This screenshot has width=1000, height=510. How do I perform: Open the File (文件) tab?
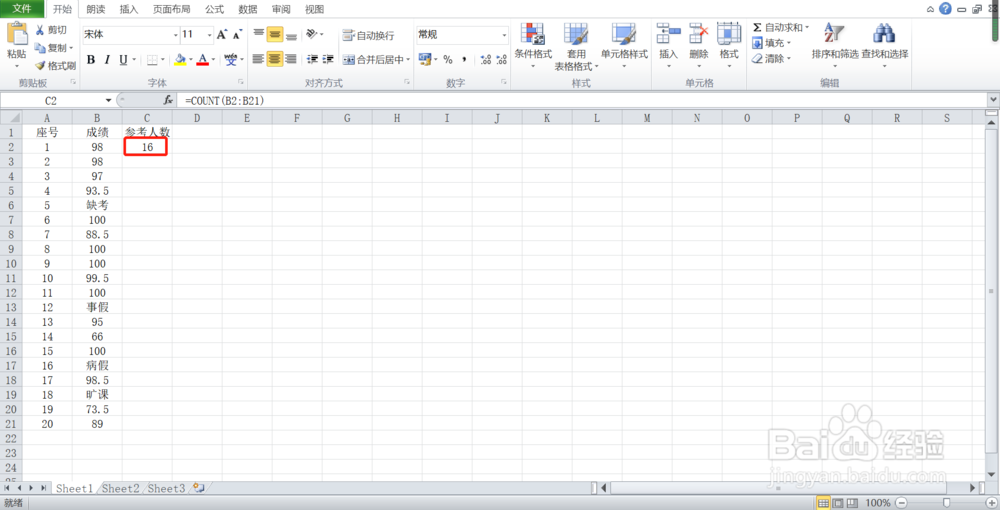tap(22, 8)
